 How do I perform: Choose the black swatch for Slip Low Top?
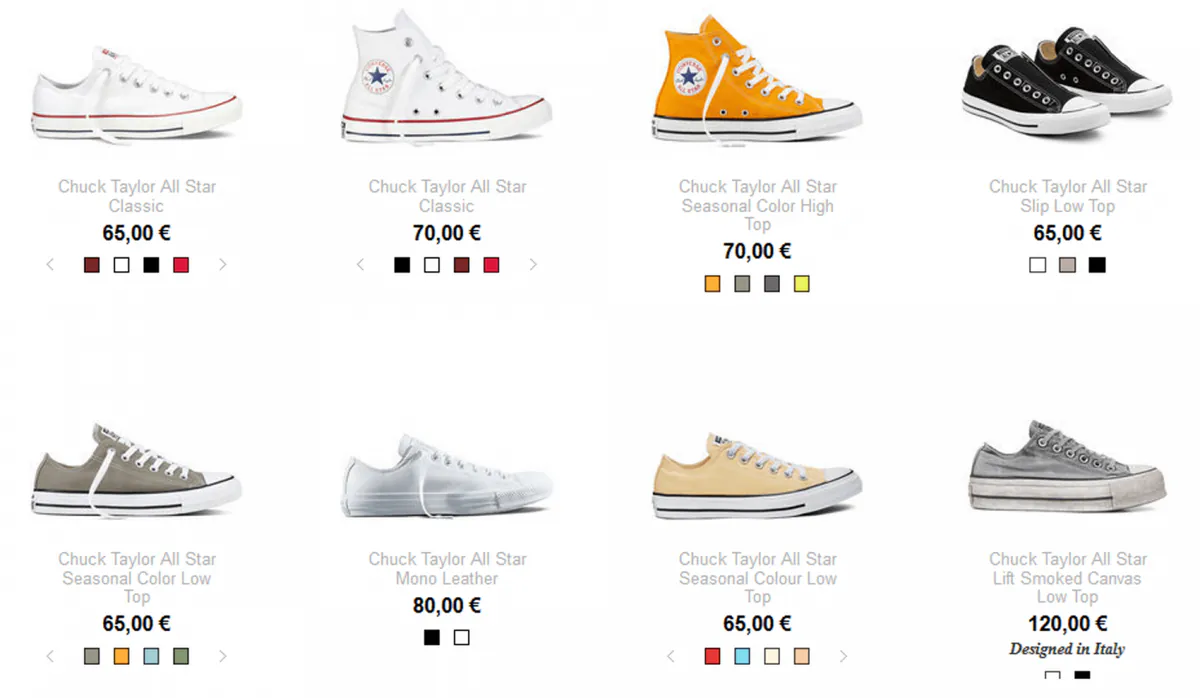pyautogui.click(x=1097, y=265)
